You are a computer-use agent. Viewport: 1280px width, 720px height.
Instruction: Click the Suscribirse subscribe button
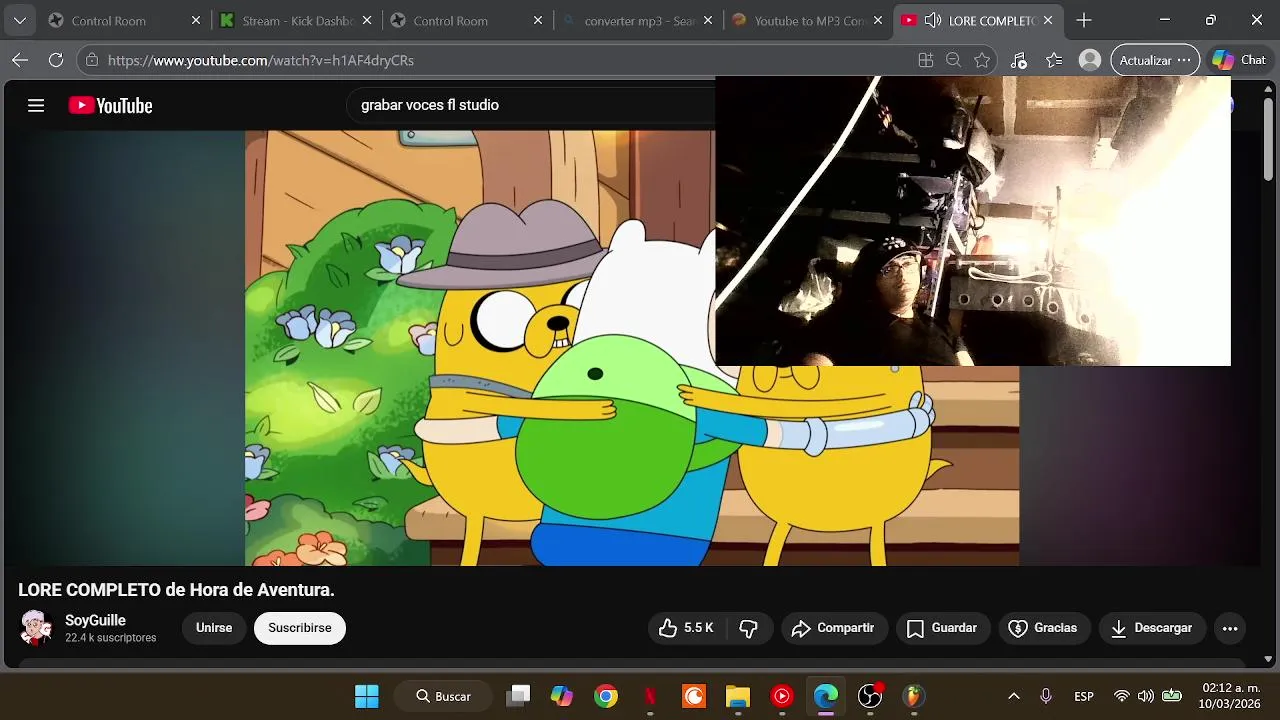point(300,628)
